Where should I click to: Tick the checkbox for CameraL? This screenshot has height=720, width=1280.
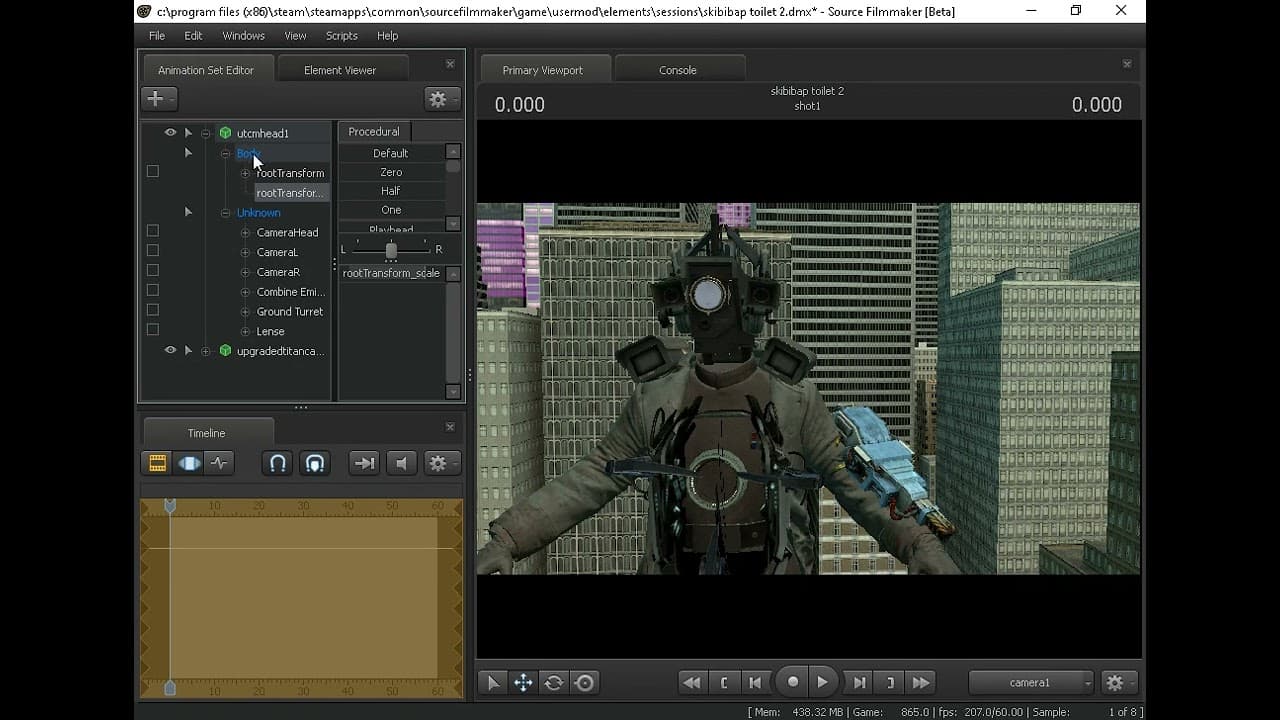pyautogui.click(x=153, y=251)
